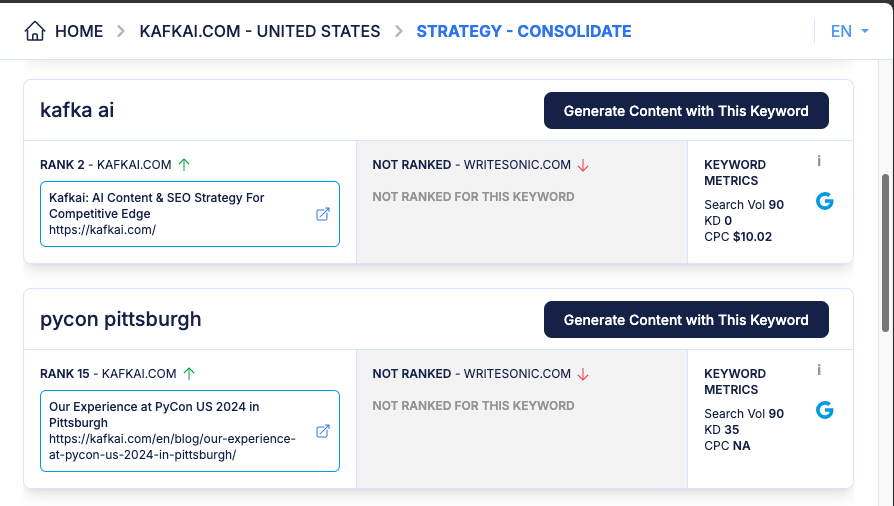Open the EN language dropdown
Image resolution: width=894 pixels, height=506 pixels.
[849, 31]
